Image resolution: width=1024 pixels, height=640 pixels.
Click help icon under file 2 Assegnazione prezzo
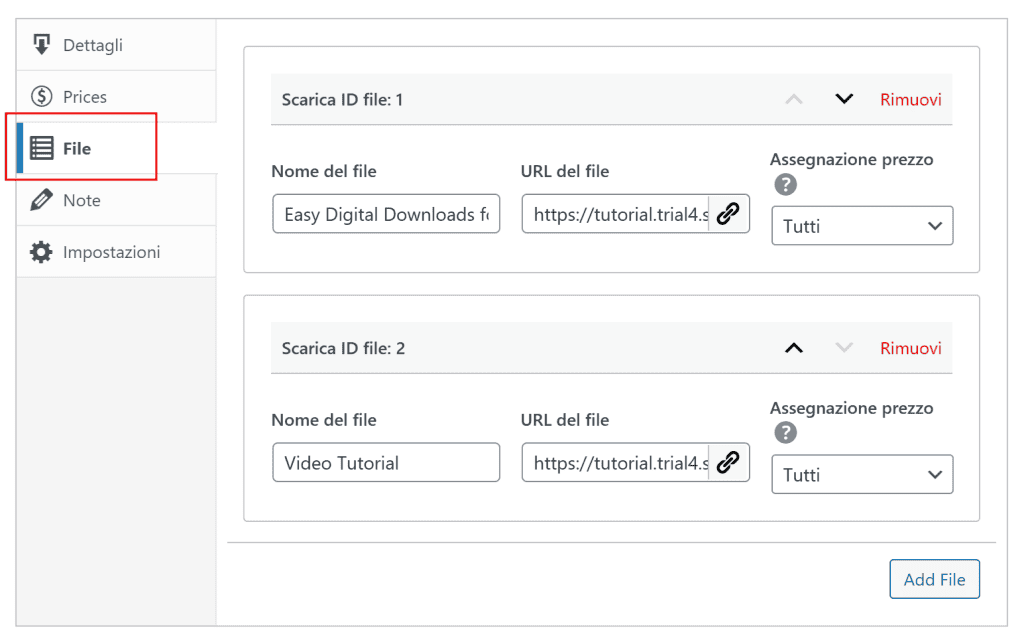[786, 433]
